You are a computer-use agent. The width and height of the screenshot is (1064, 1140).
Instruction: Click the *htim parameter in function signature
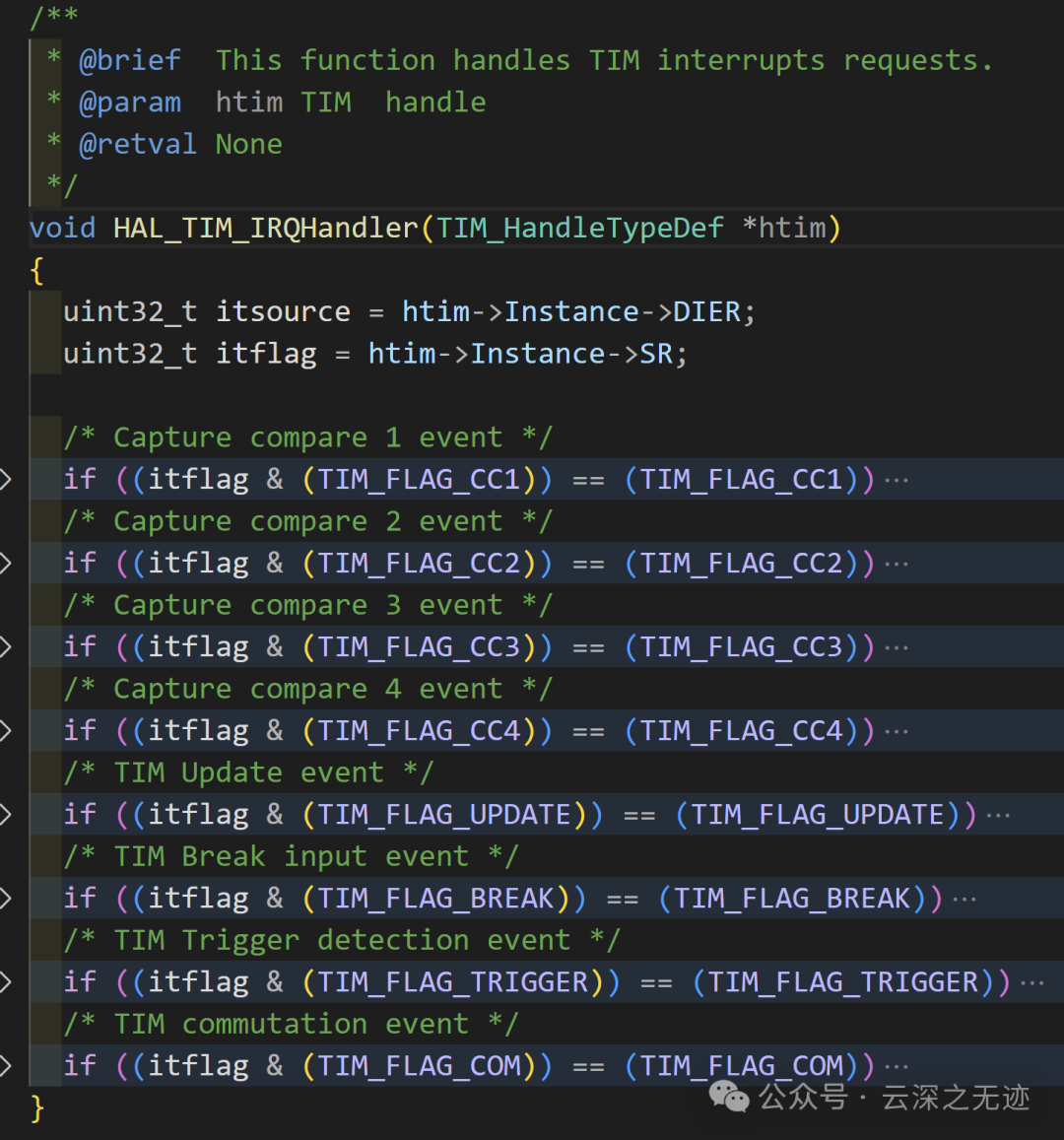point(784,229)
